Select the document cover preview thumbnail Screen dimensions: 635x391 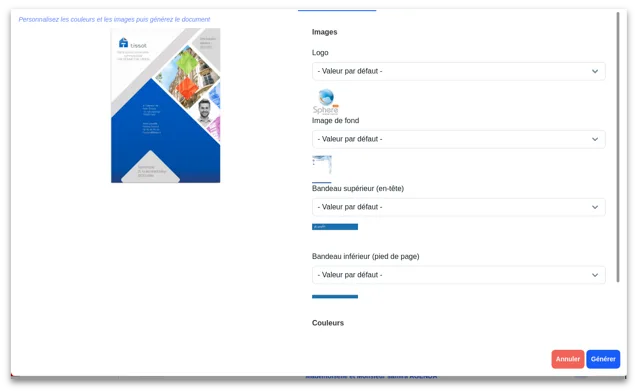[x=166, y=105]
